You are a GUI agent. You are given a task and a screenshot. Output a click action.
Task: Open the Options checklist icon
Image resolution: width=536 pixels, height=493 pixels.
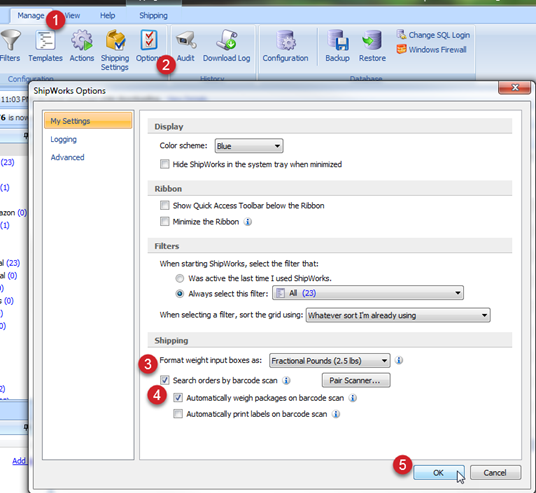point(149,40)
